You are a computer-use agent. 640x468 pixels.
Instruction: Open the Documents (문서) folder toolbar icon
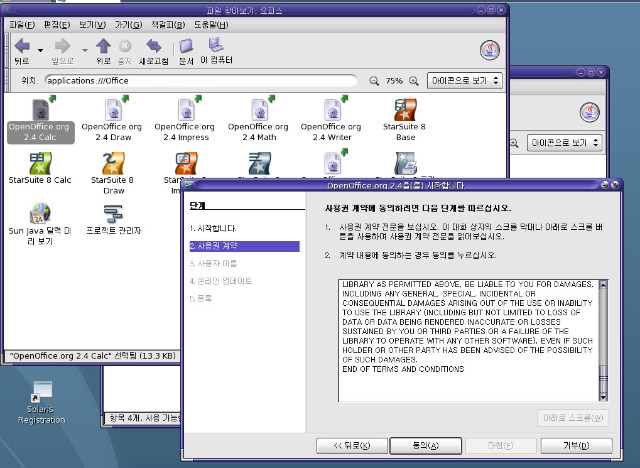coord(186,46)
